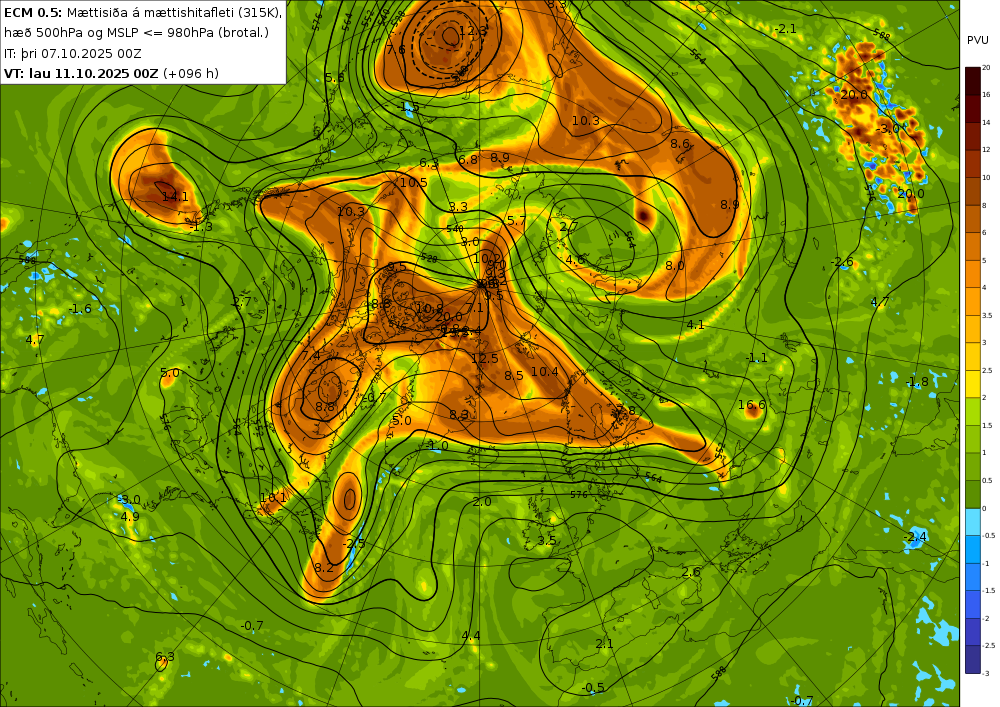Click the '528' height contour label
The width and height of the screenshot is (1000, 707).
coord(429,259)
